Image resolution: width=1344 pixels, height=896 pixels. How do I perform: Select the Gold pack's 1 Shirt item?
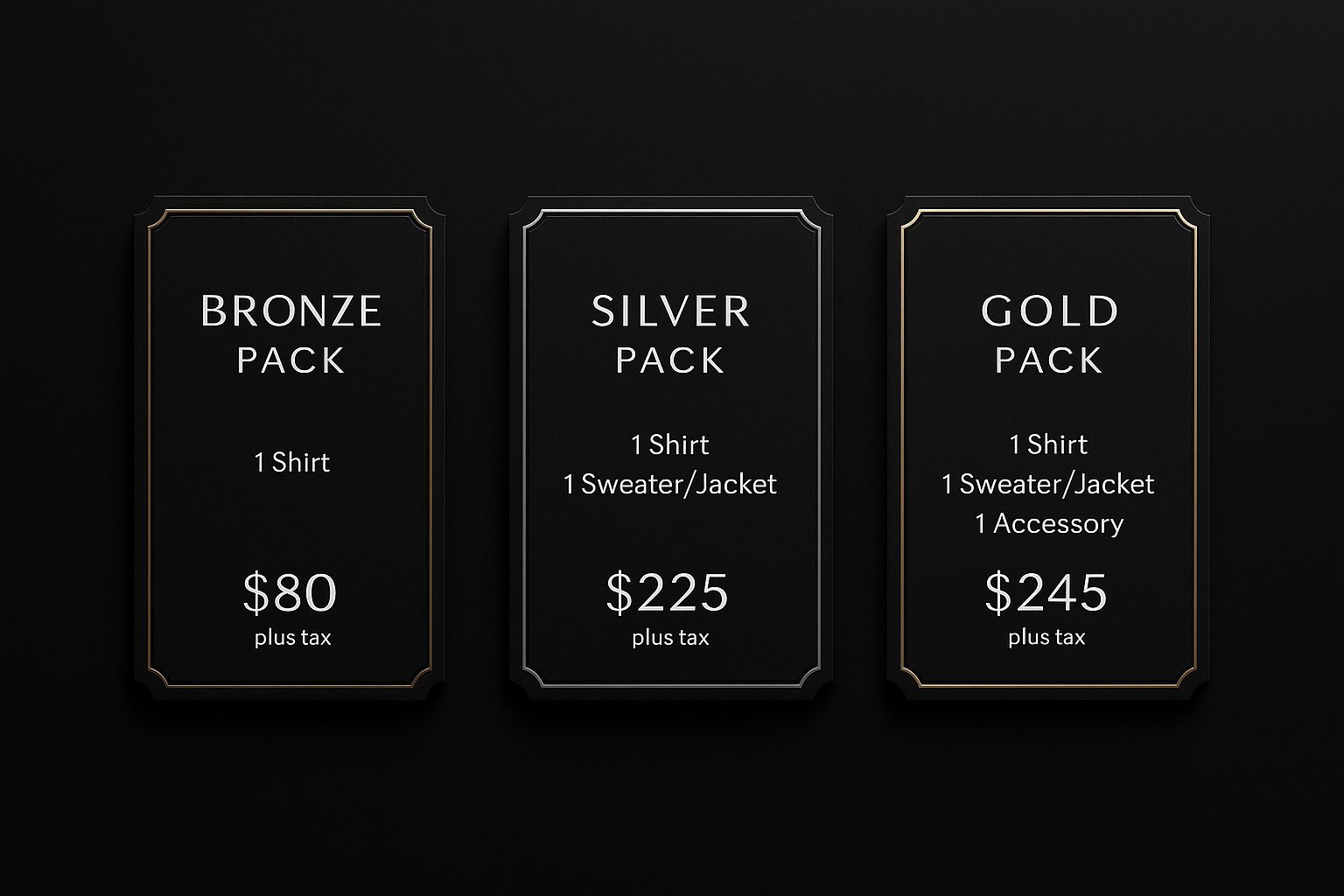tap(1048, 444)
